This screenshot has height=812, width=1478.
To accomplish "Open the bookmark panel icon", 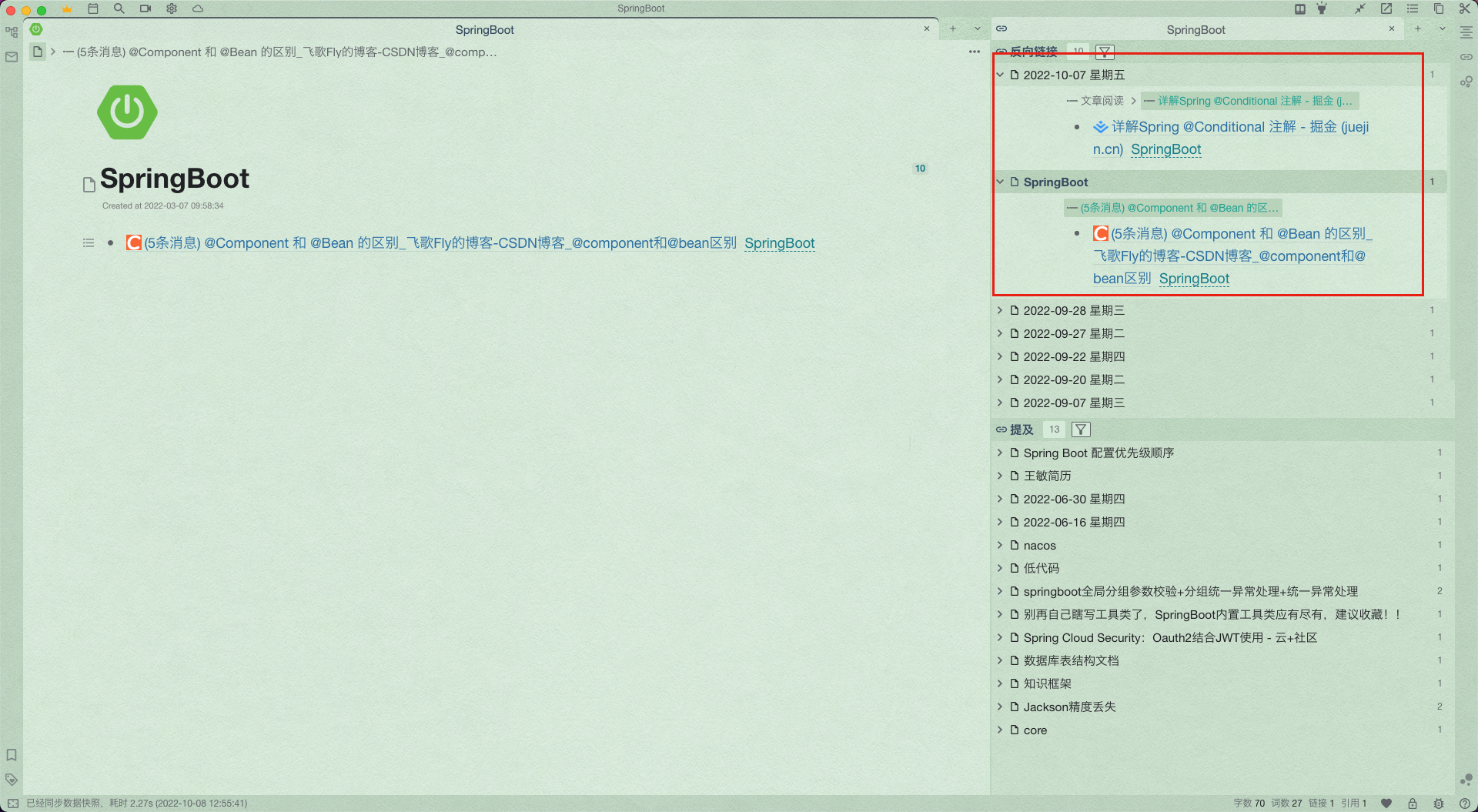I will coord(12,755).
